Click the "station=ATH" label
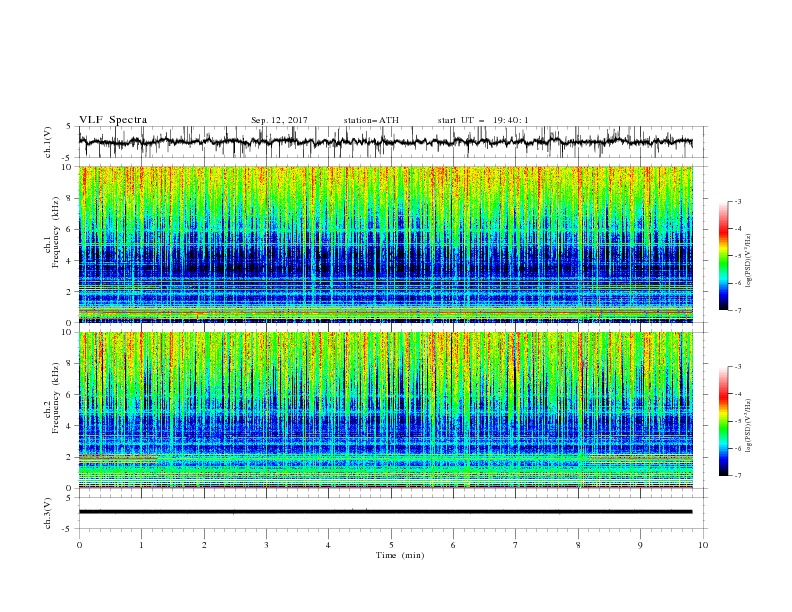The image size is (792, 612). (x=371, y=120)
